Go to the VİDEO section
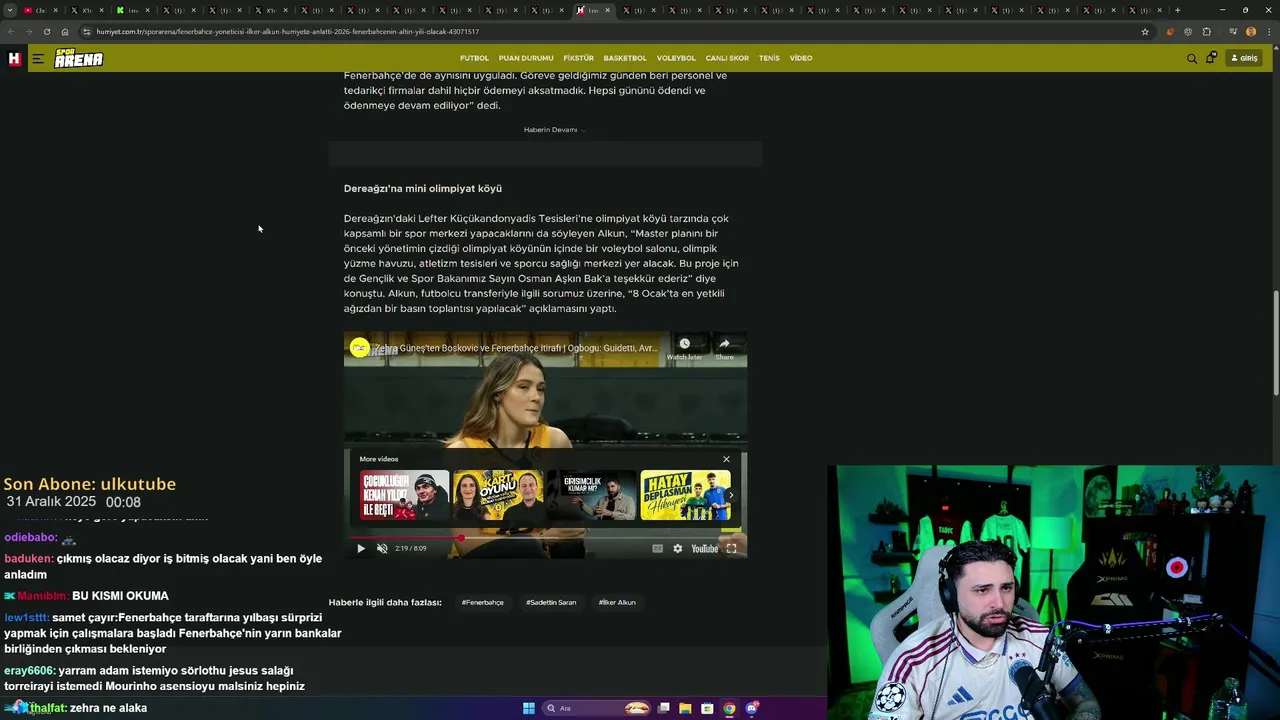Screen dimensions: 1280x720 801,58
